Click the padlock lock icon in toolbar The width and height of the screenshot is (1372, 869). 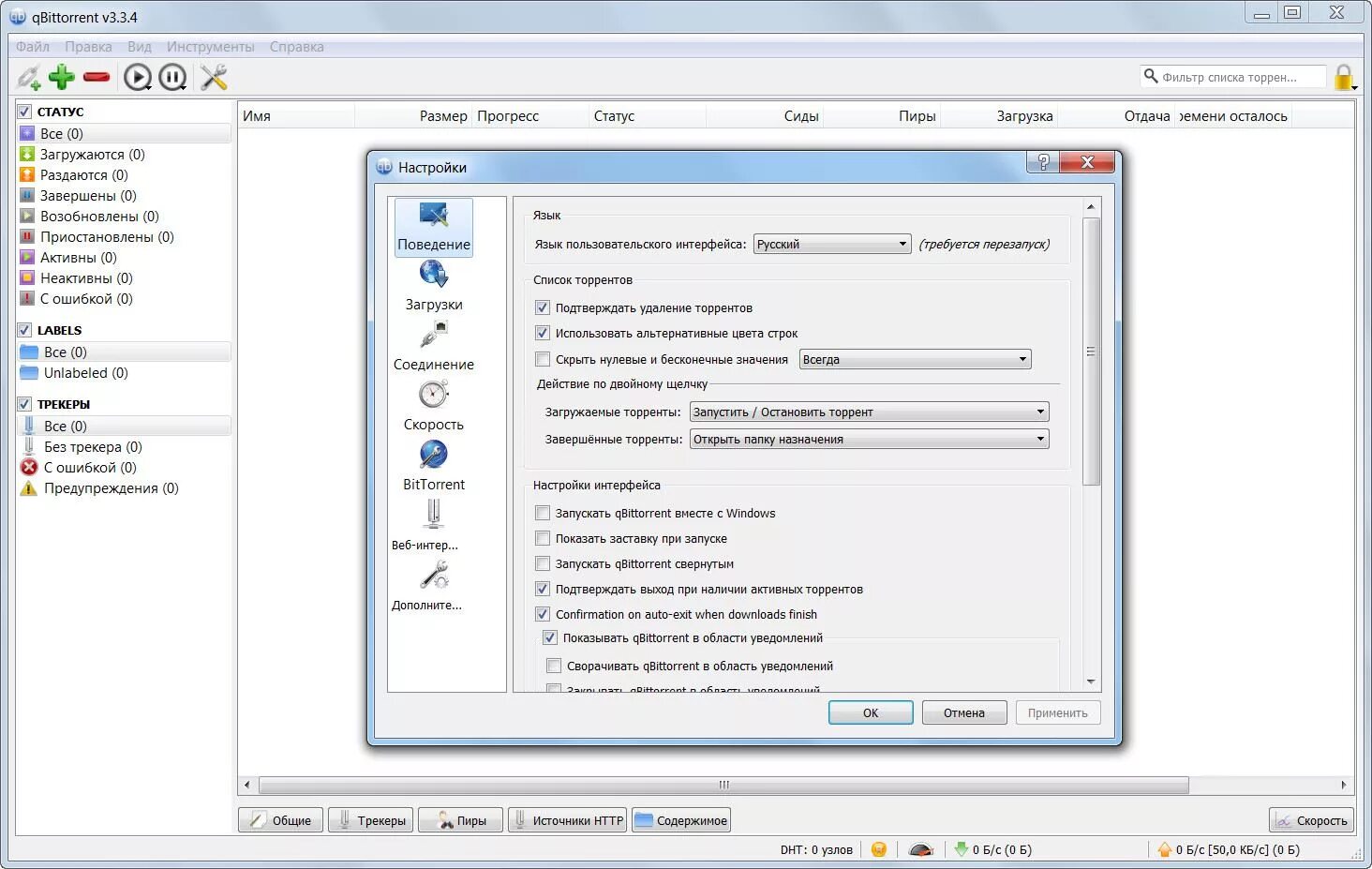coord(1344,77)
